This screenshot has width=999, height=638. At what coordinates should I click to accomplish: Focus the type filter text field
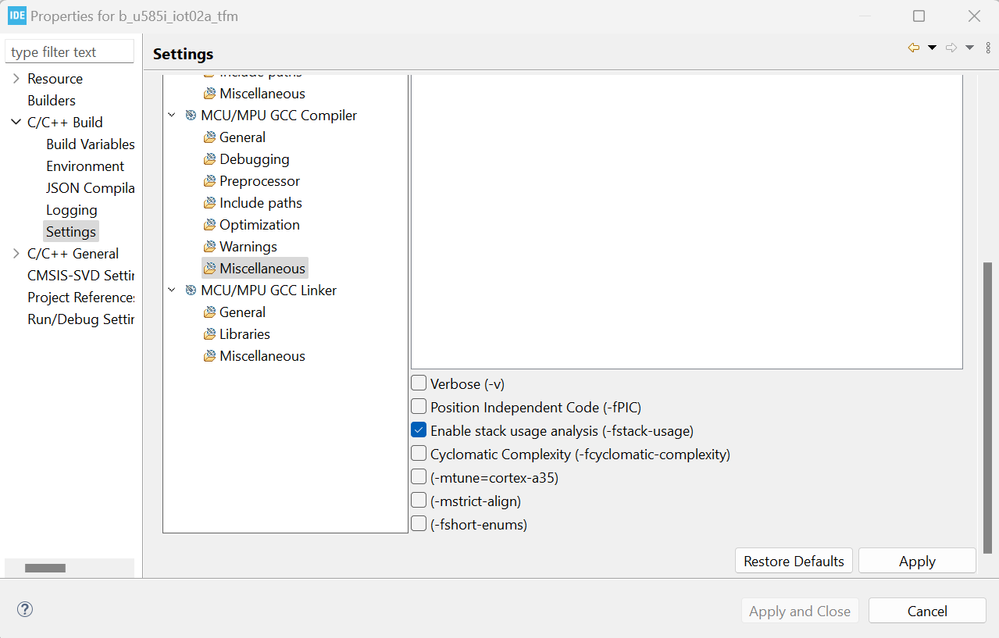click(x=69, y=52)
